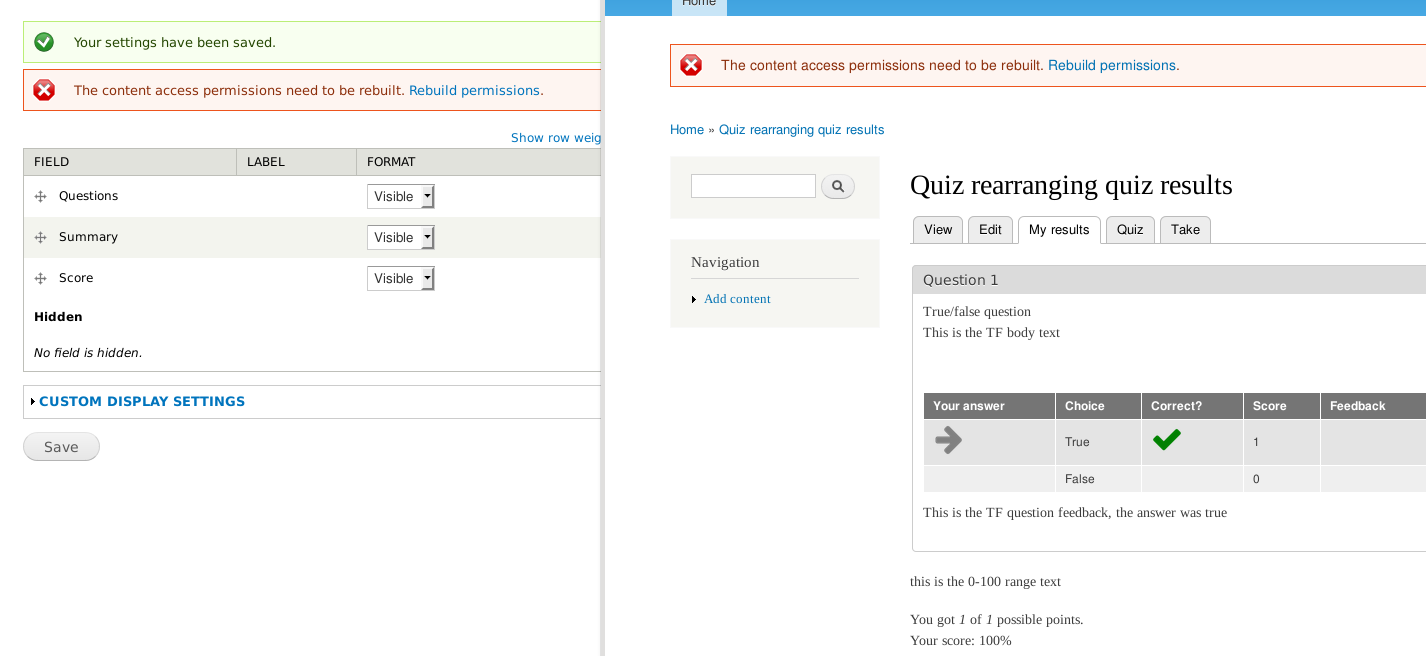Click the drag handle beside Summary field
This screenshot has width=1426, height=656.
(x=40, y=237)
